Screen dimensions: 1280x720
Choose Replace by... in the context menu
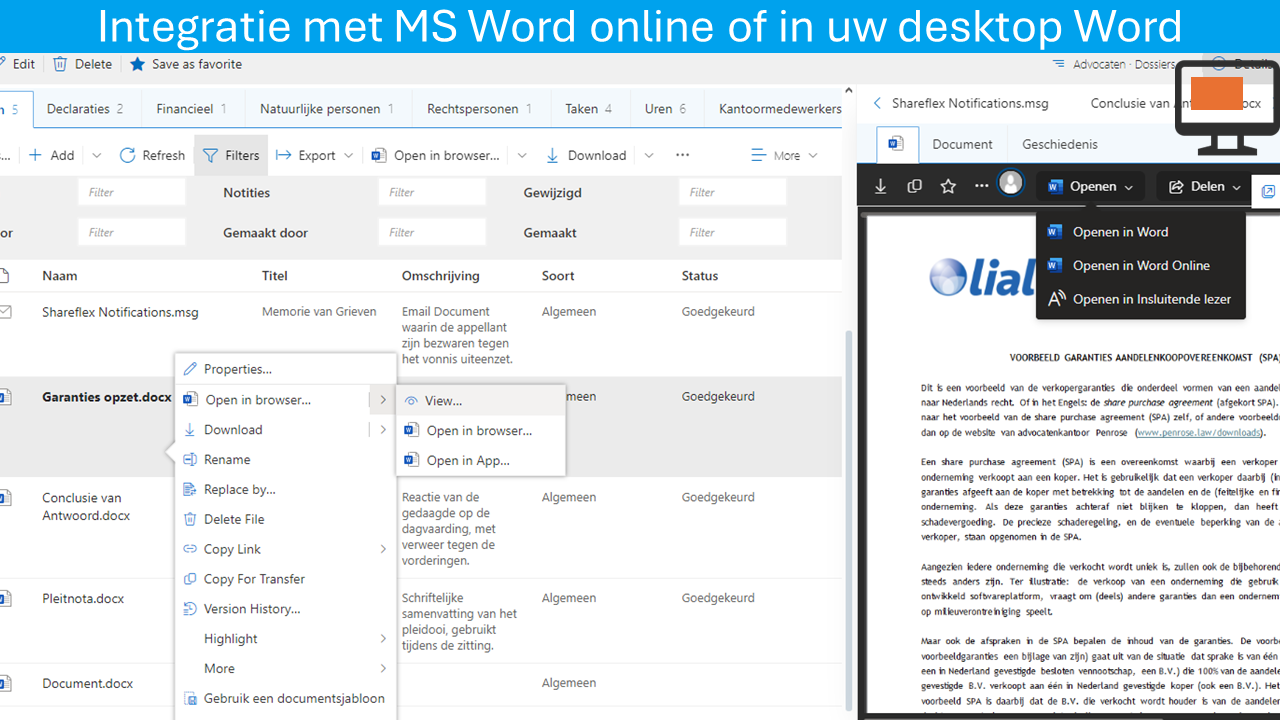point(286,489)
